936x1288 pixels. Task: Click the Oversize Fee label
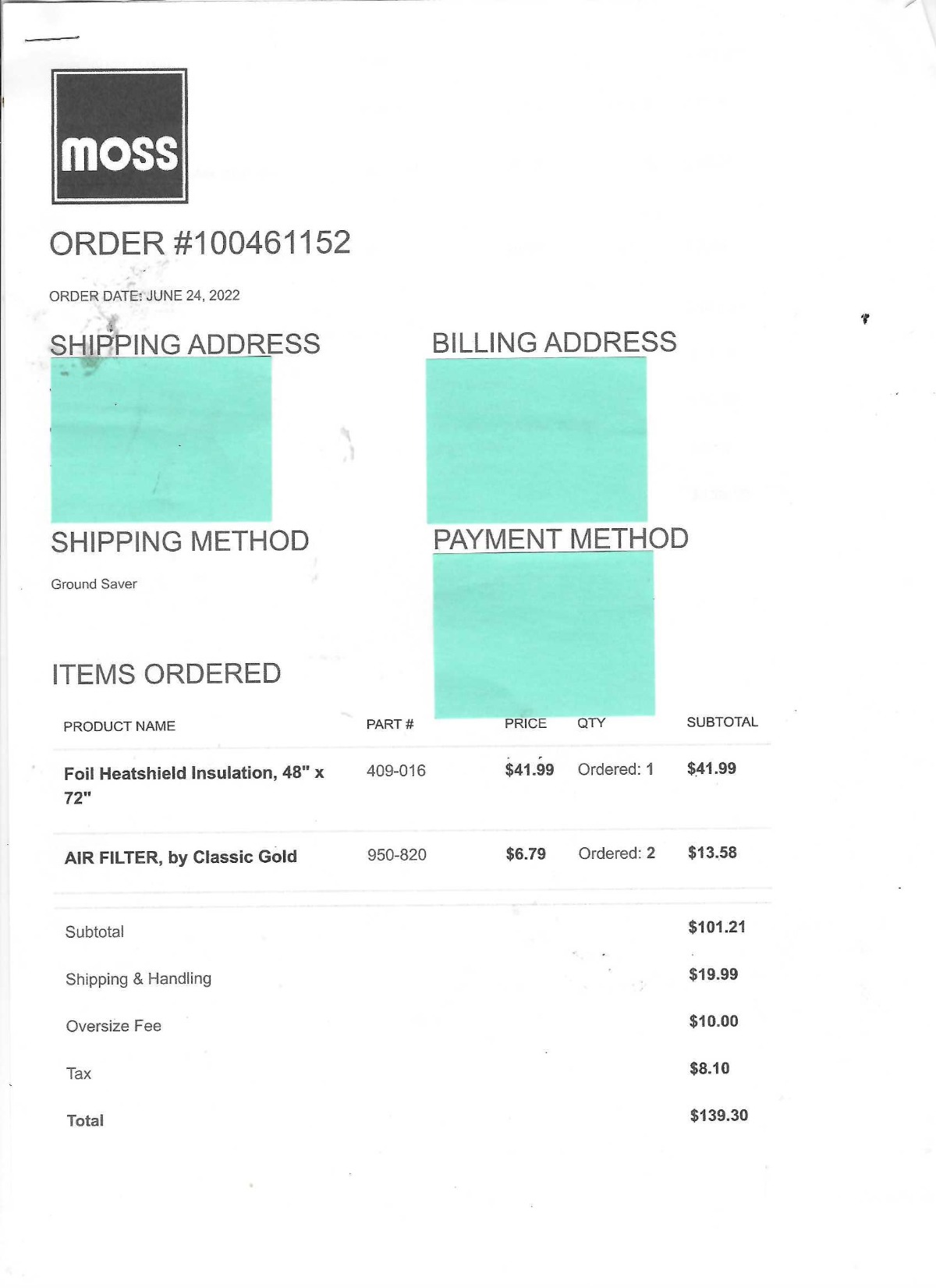tap(114, 1026)
